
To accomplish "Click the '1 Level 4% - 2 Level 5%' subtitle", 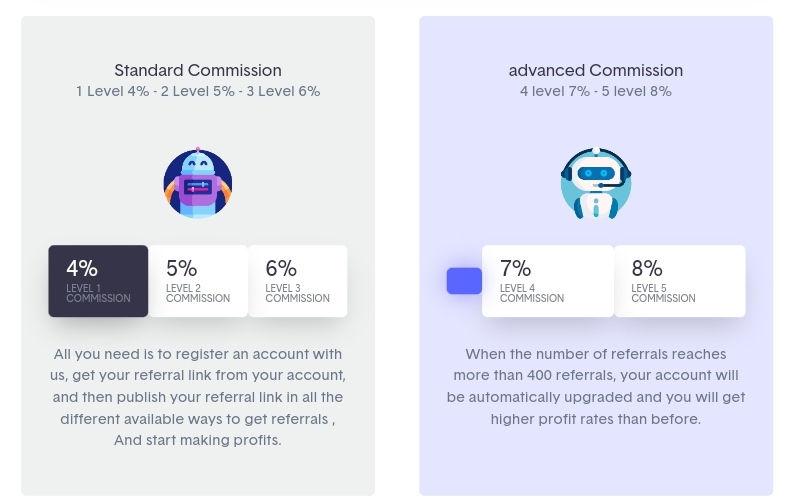I will pyautogui.click(x=198, y=91).
